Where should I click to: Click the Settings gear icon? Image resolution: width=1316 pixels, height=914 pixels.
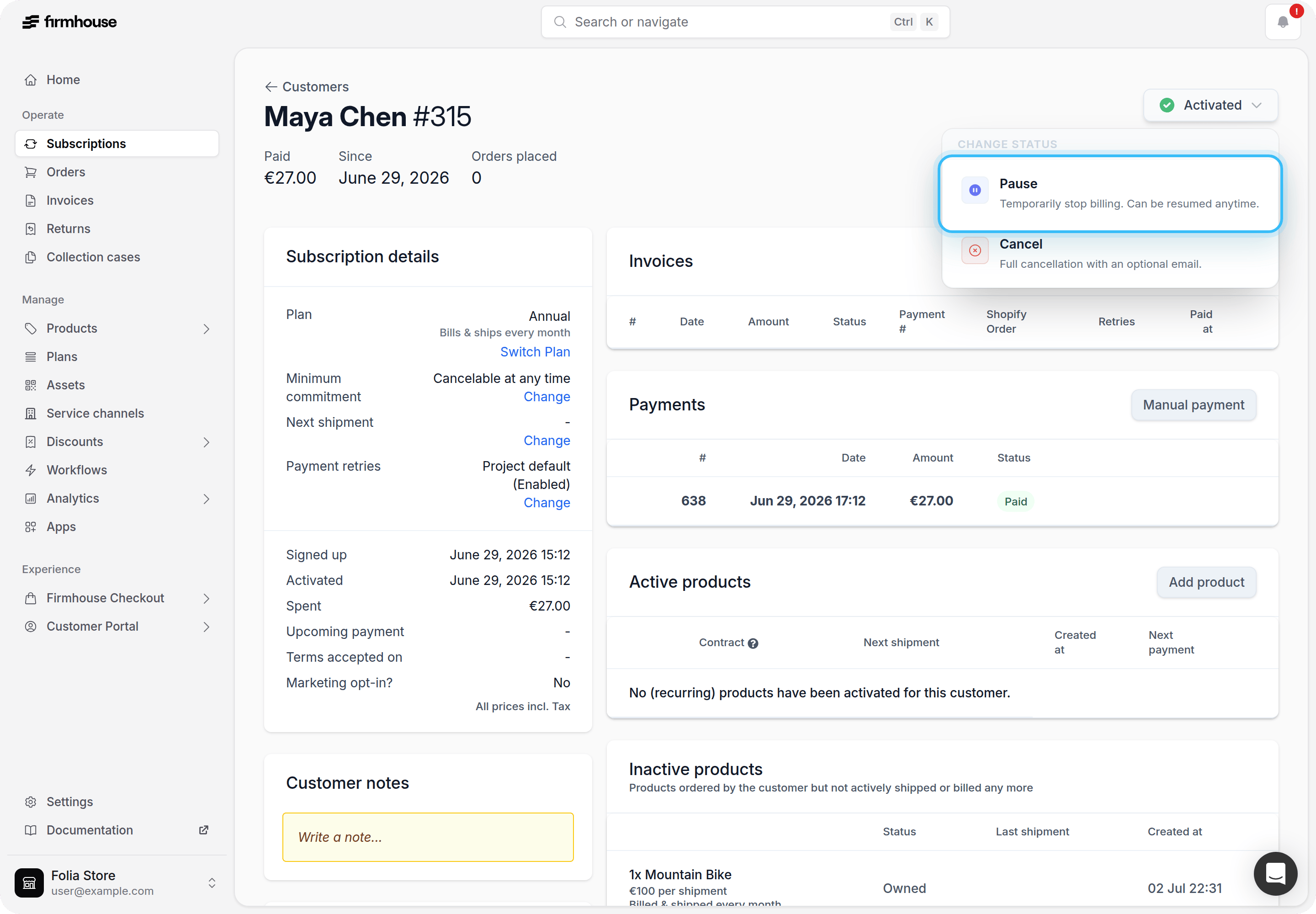pyautogui.click(x=31, y=802)
